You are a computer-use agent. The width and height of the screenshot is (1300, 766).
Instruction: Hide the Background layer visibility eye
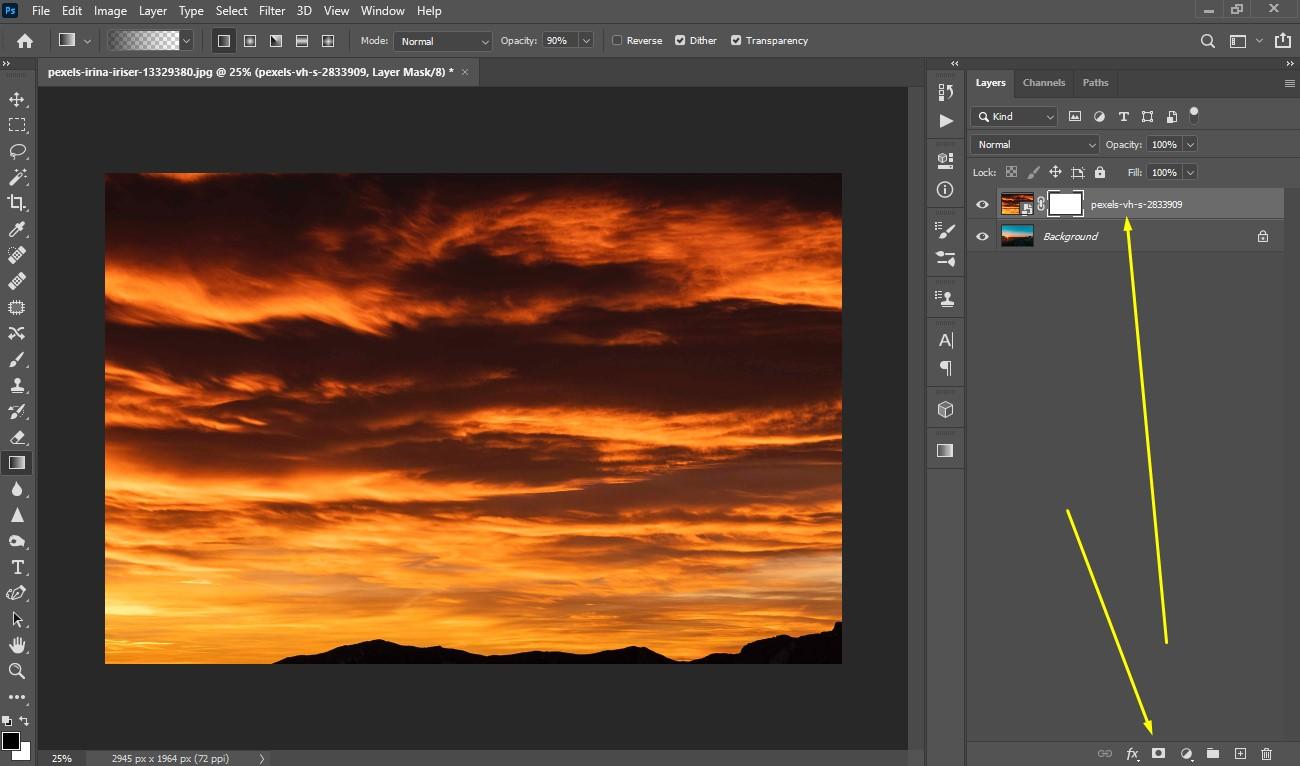[x=982, y=237]
